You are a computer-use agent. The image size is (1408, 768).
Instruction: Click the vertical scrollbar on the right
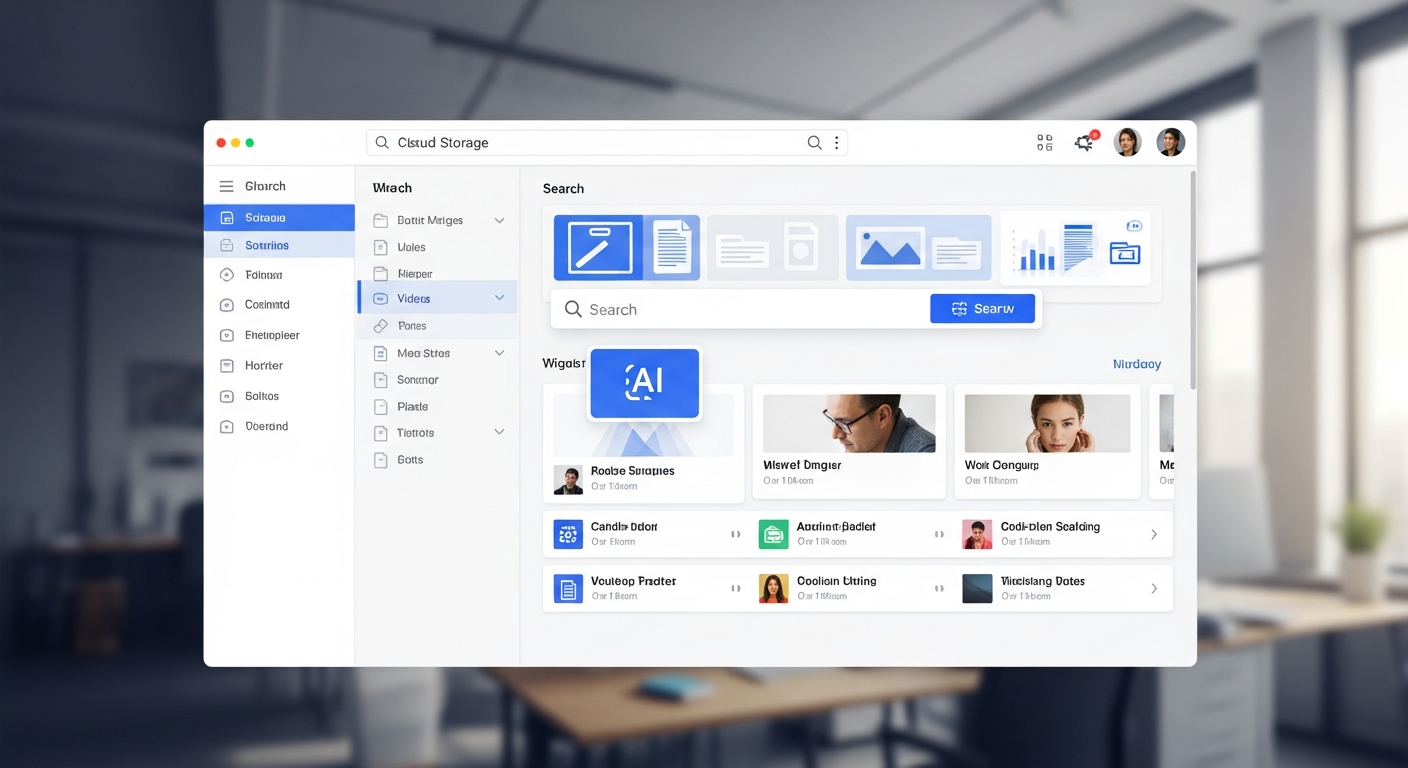click(x=1191, y=280)
